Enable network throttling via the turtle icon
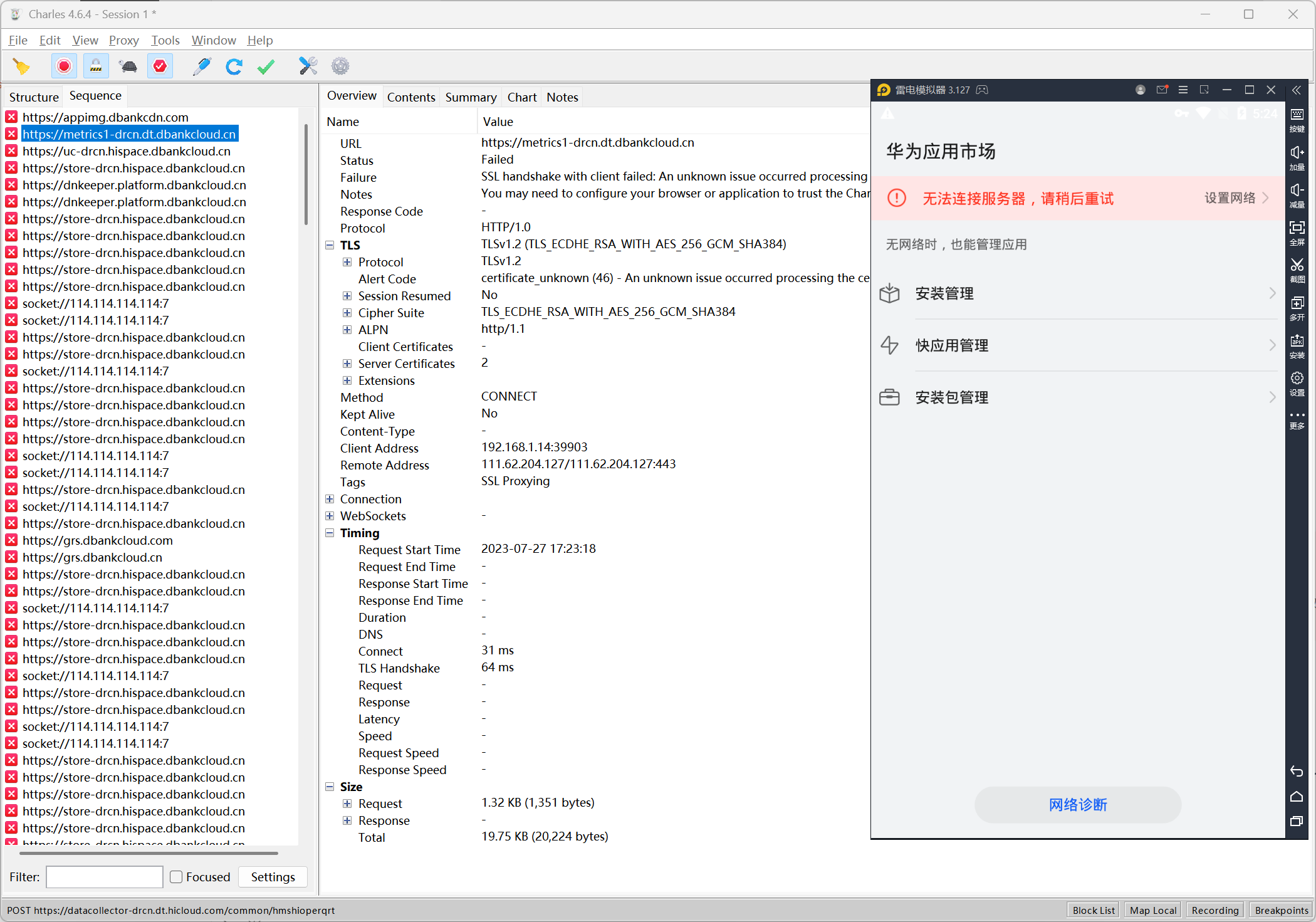Image resolution: width=1316 pixels, height=922 pixels. (x=127, y=66)
